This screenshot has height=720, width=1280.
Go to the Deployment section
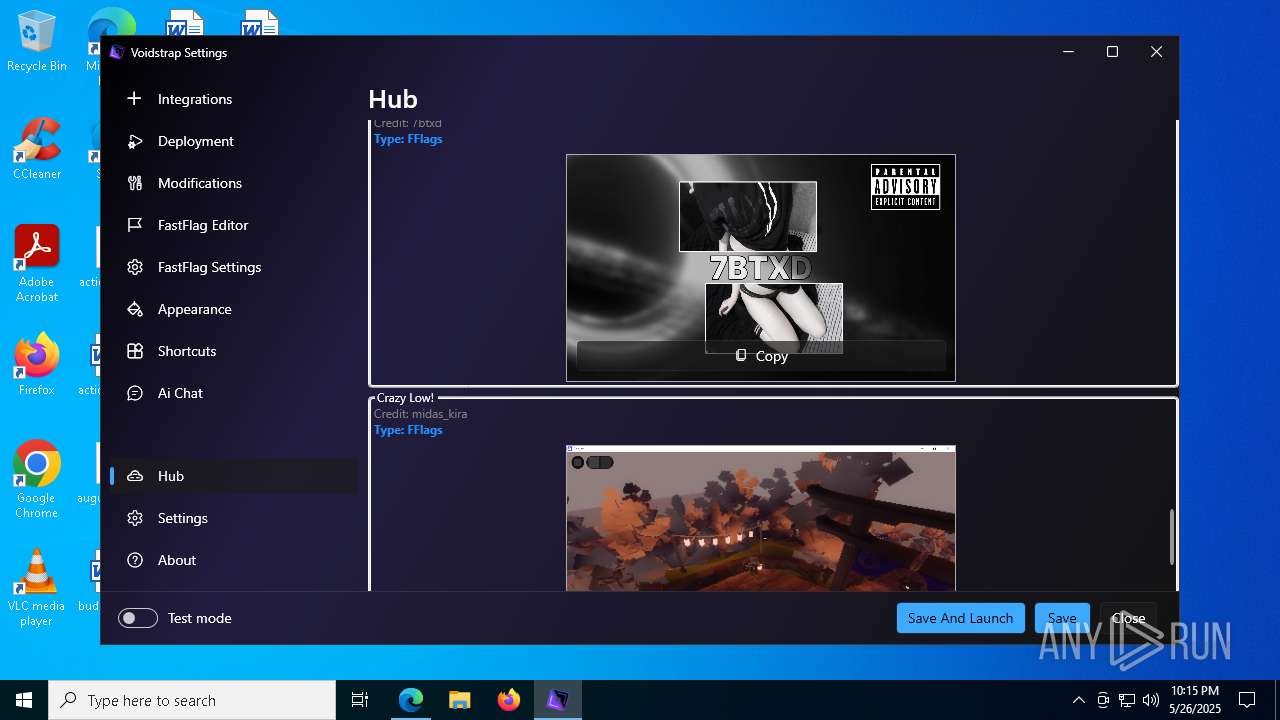pyautogui.click(x=234, y=141)
